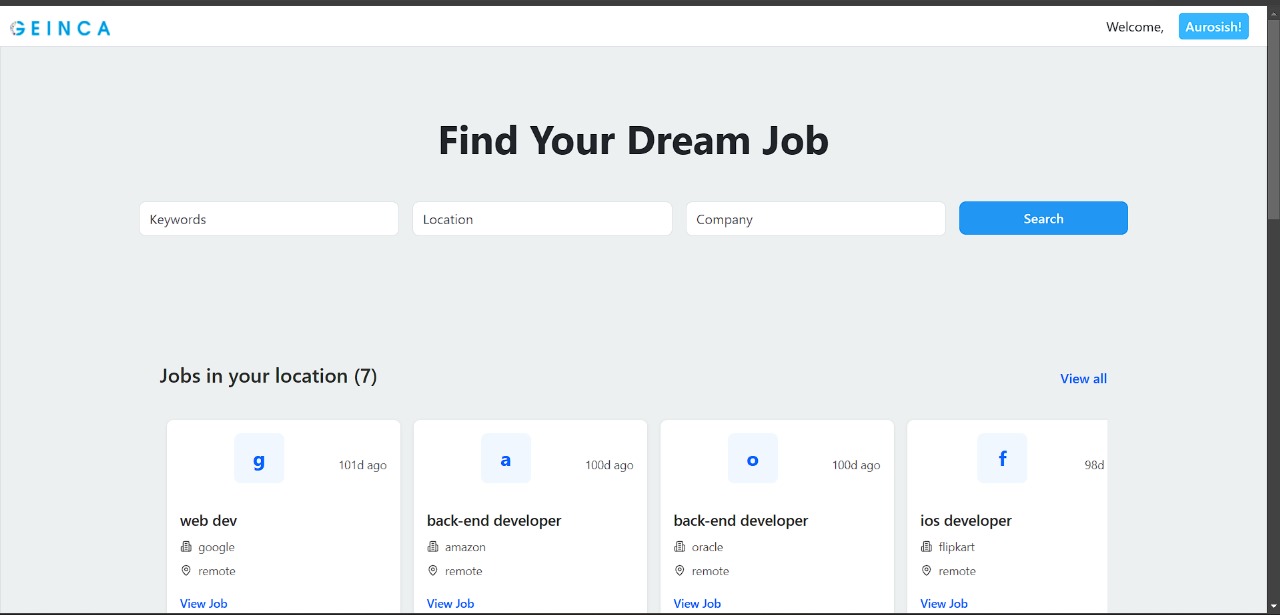Open the Aurosish! user button
This screenshot has width=1280, height=615.
[x=1214, y=27]
